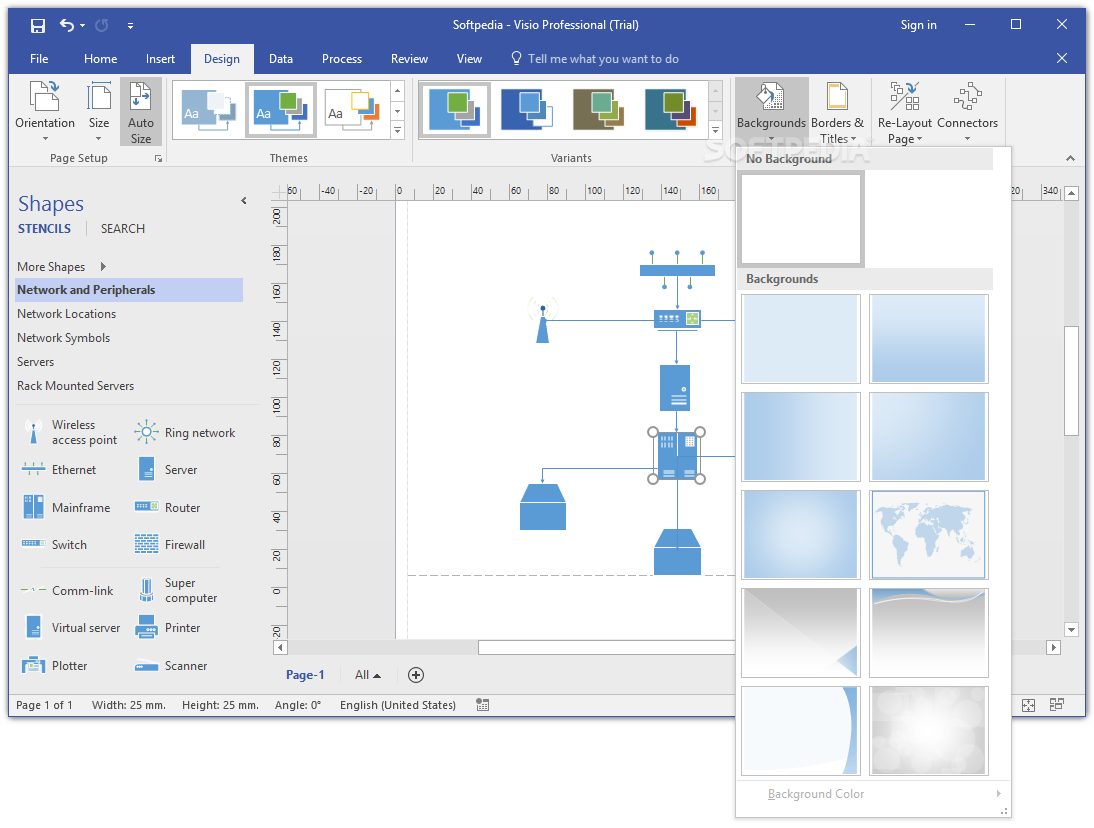The width and height of the screenshot is (1094, 828).
Task: Pick the Server shape
Action: [167, 470]
